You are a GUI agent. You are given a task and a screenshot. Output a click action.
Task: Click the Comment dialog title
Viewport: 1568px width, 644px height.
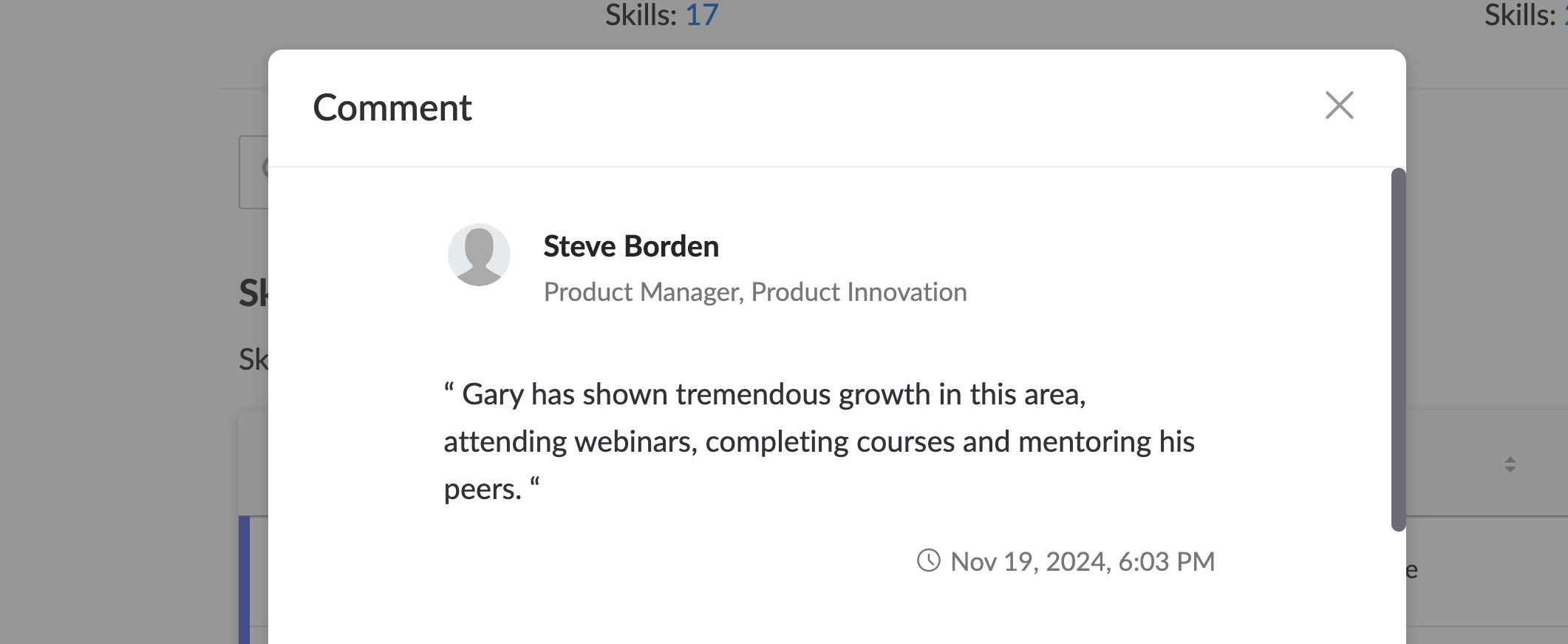(x=392, y=108)
